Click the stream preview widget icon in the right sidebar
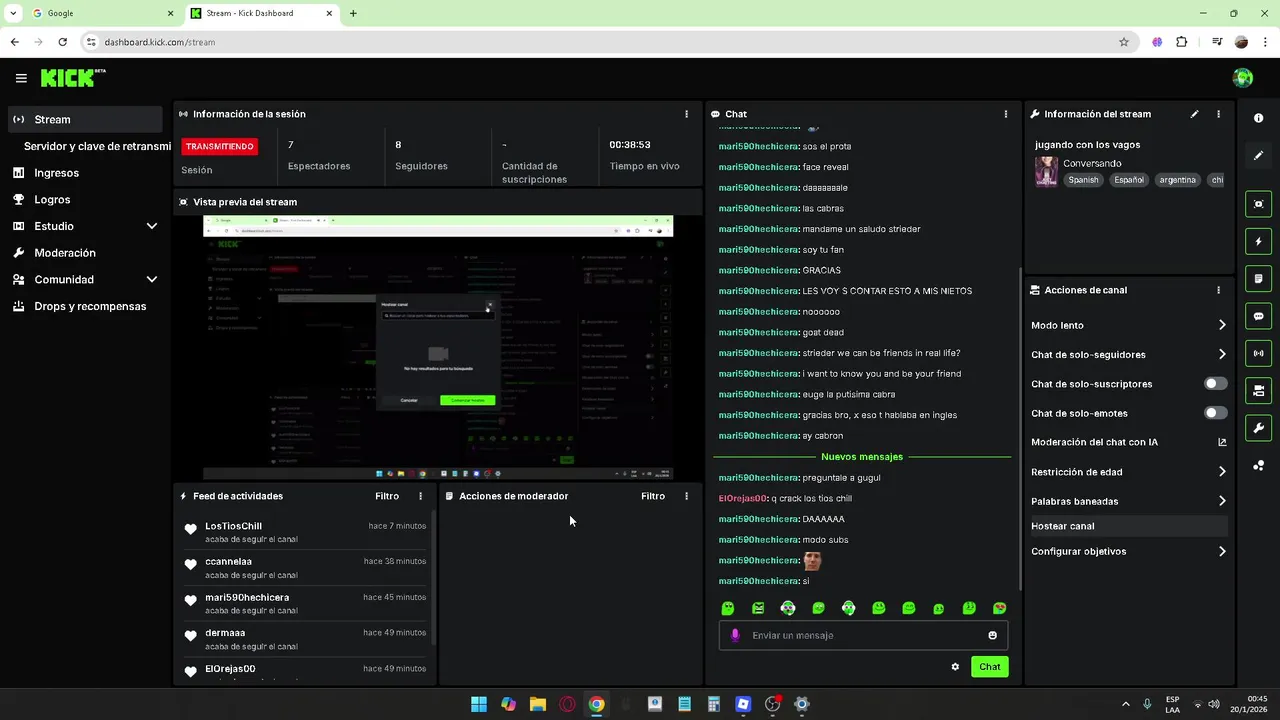The width and height of the screenshot is (1280, 720). [1258, 204]
